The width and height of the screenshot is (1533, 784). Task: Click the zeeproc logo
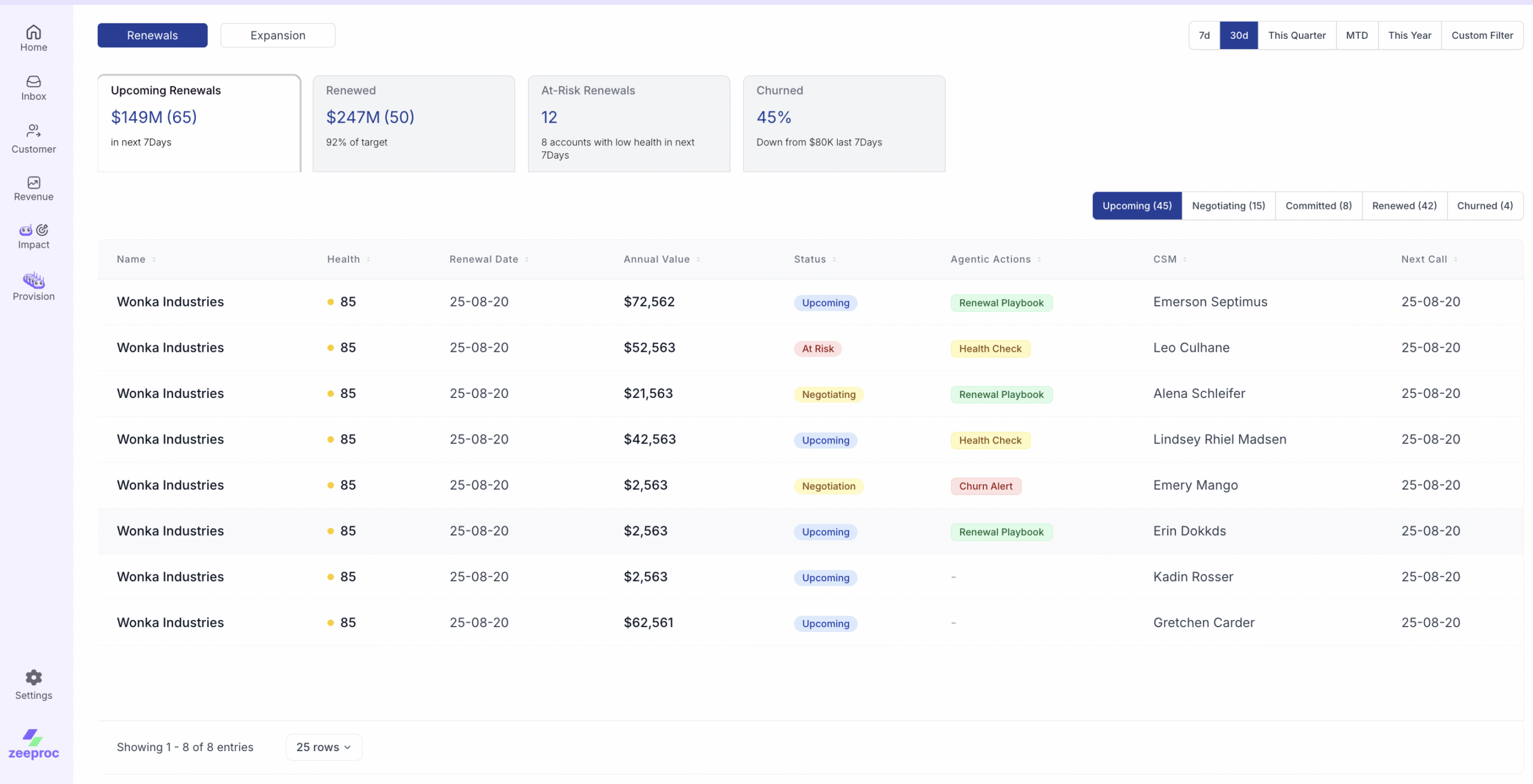click(x=34, y=745)
